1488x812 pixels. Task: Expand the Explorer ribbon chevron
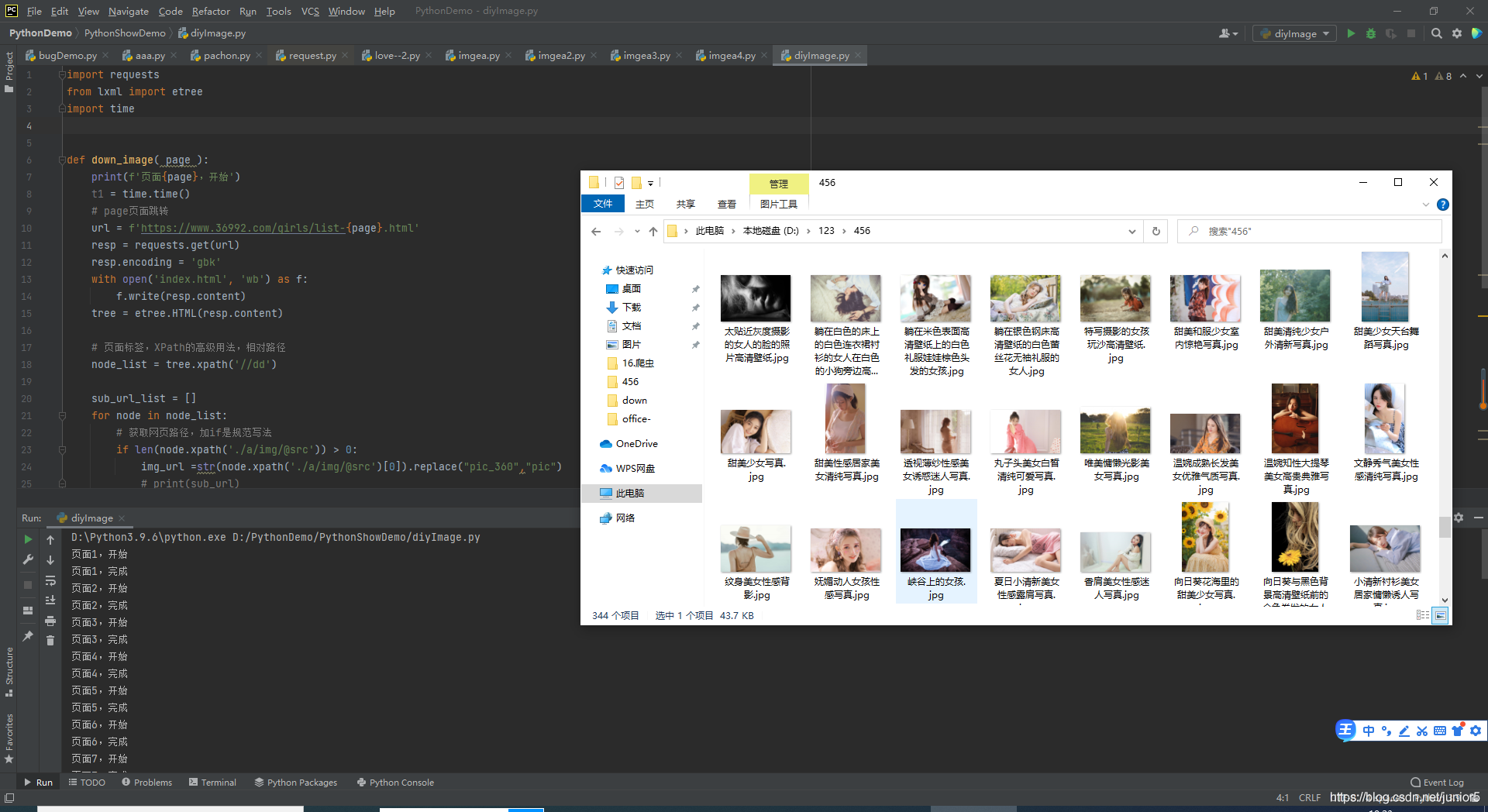tap(1425, 205)
